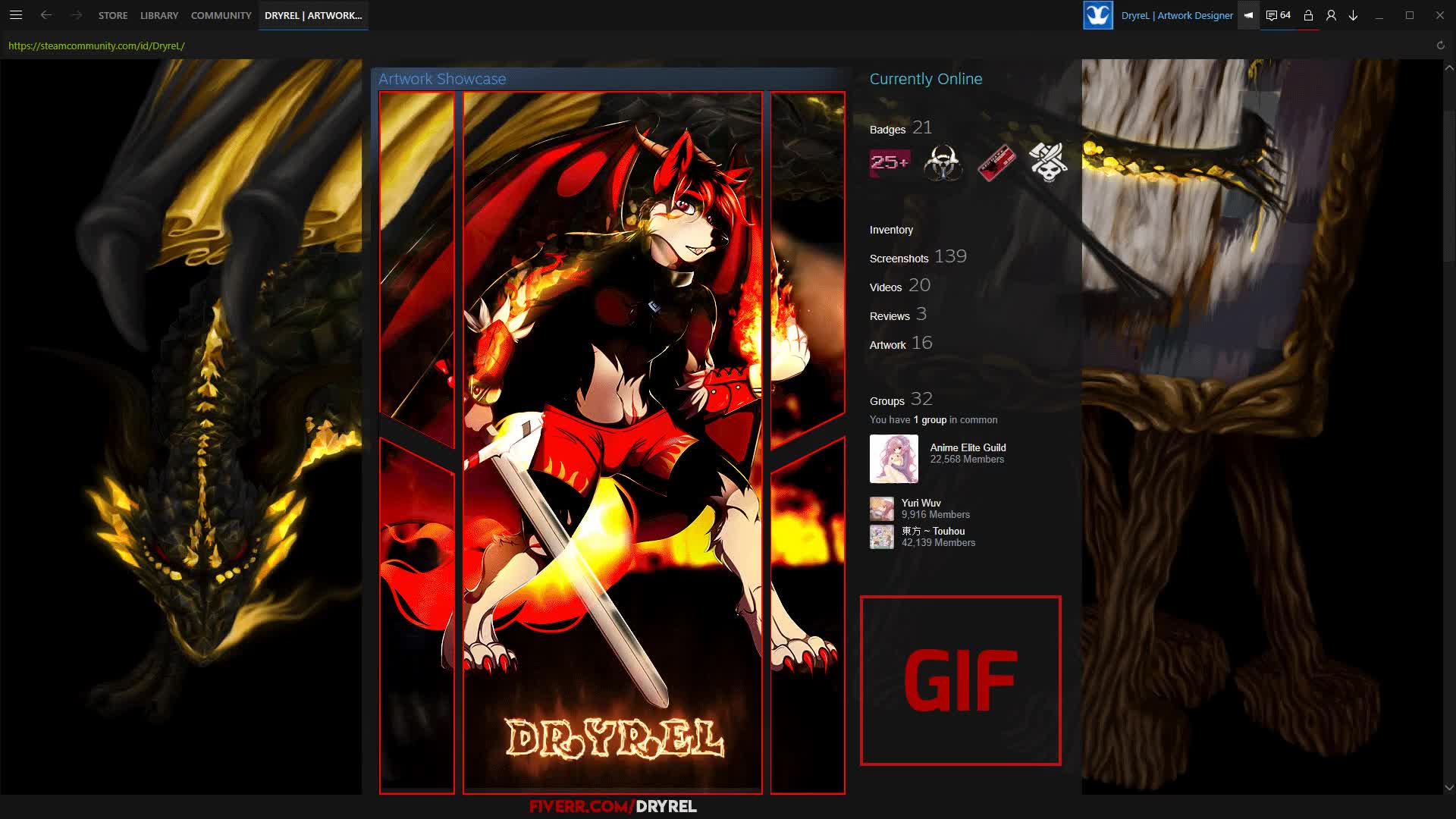This screenshot has width=1456, height=819.
Task: Click the Steam user profile icon
Action: click(x=1331, y=15)
